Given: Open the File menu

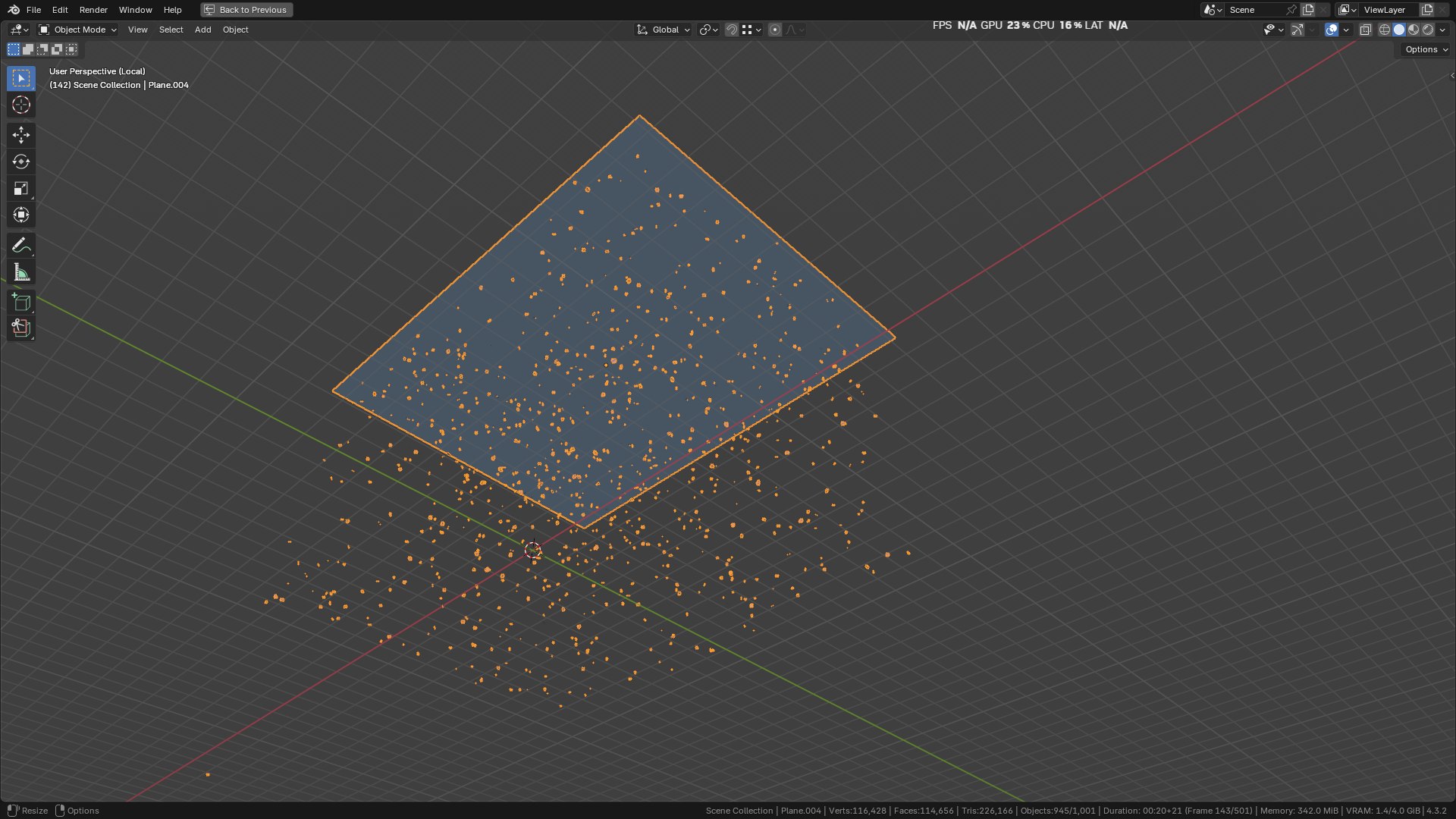Looking at the screenshot, I should tap(33, 10).
